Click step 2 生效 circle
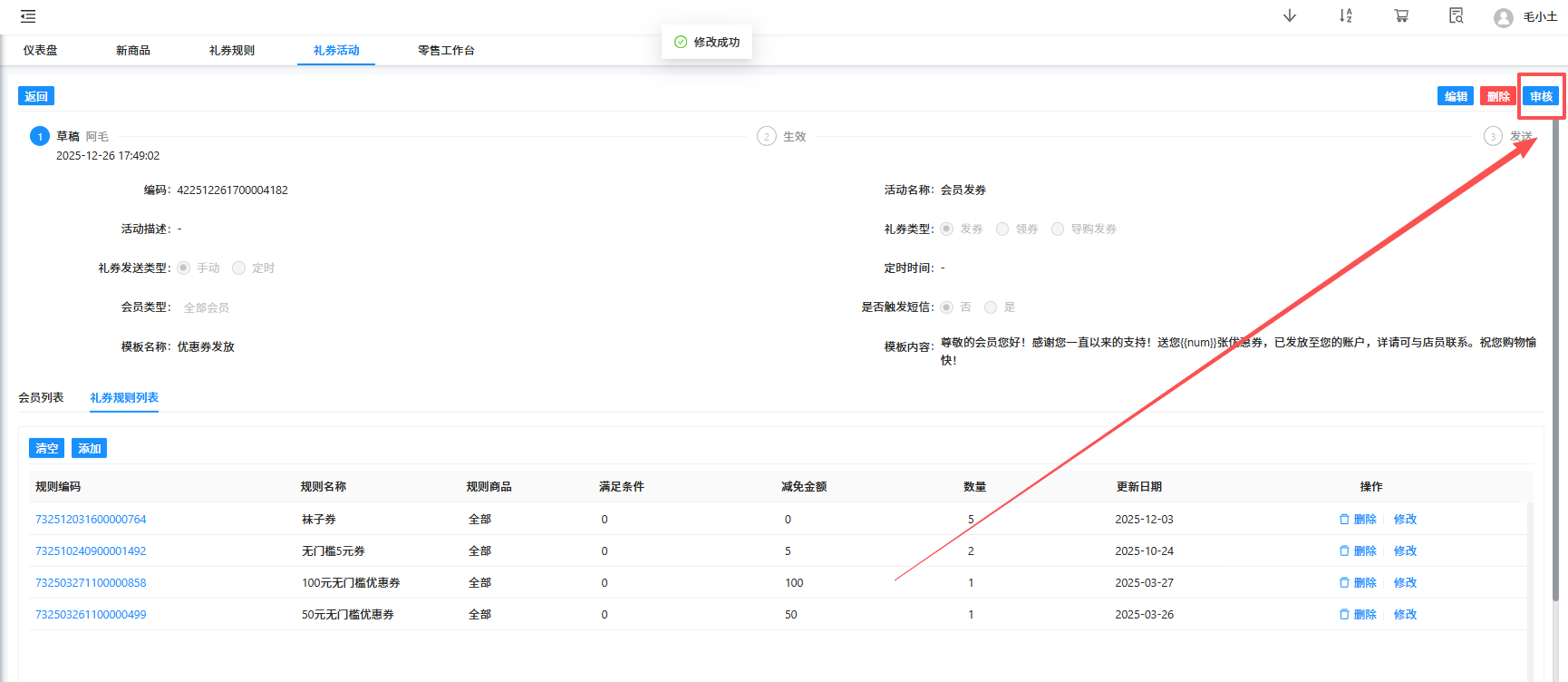 [x=767, y=136]
